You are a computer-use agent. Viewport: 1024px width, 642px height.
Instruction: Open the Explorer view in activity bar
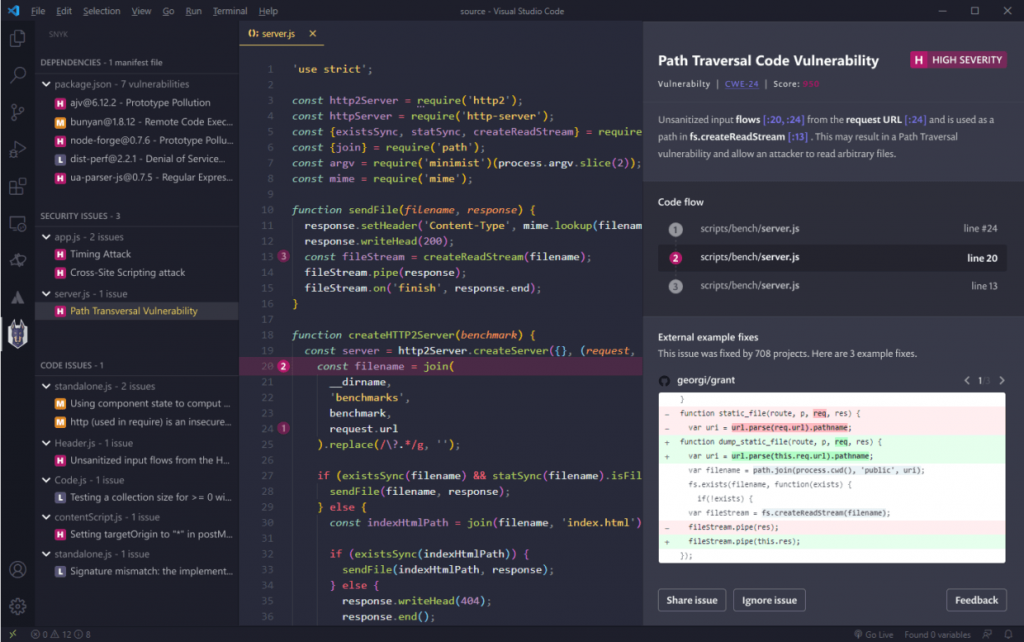click(18, 39)
